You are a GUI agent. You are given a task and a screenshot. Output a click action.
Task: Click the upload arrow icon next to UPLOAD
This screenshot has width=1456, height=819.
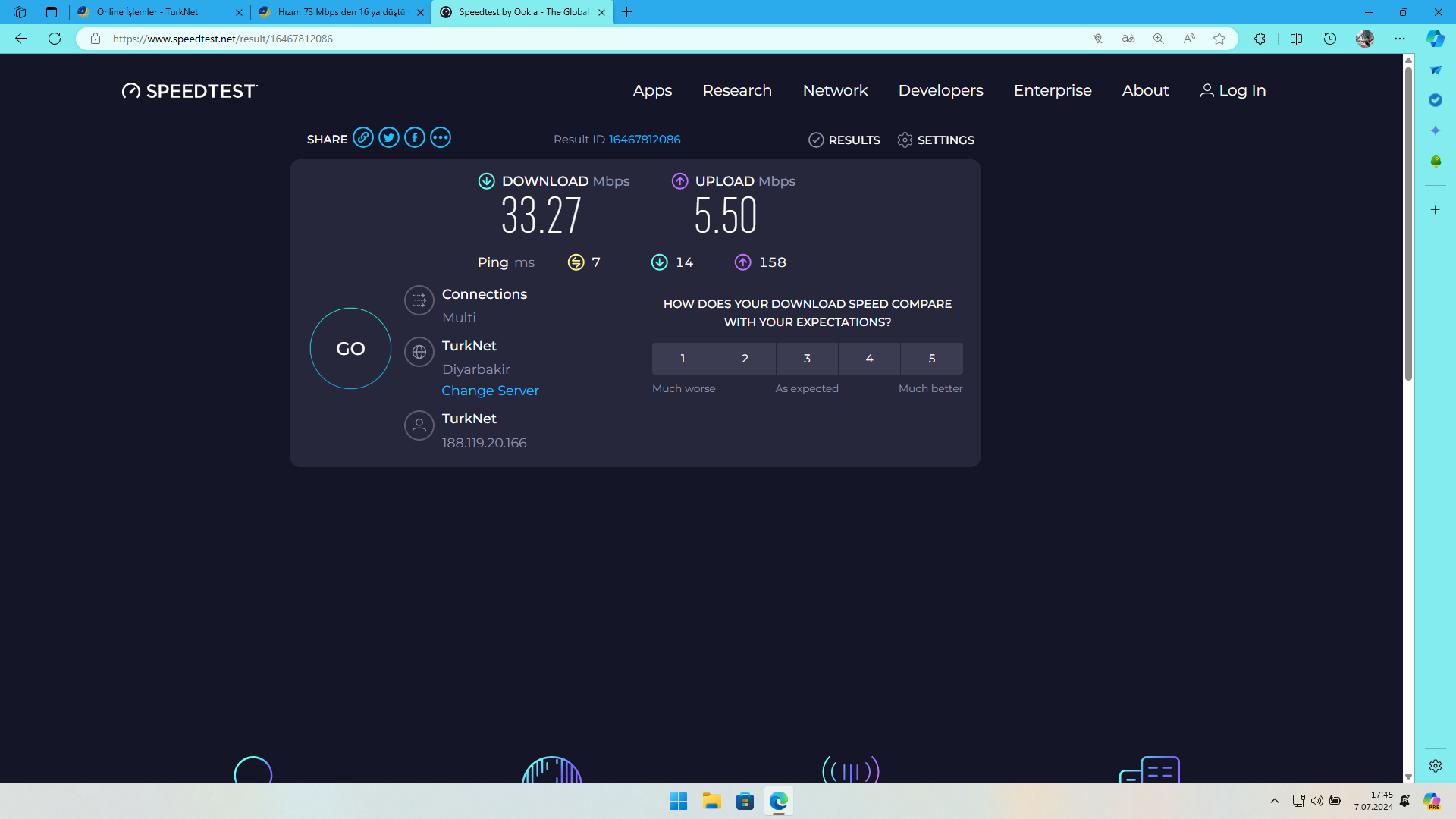[x=680, y=181]
